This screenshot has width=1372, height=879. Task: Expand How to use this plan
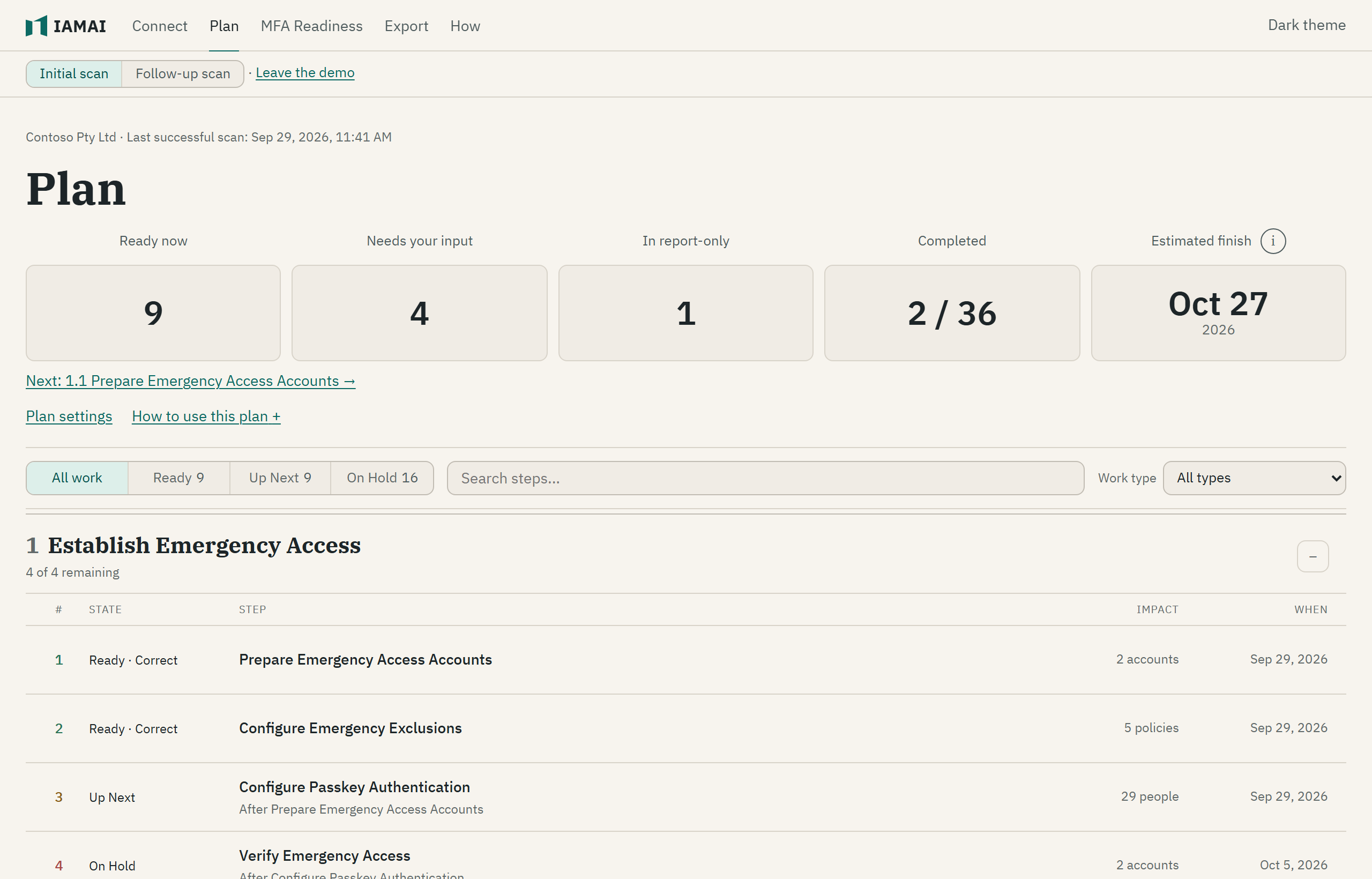pos(206,416)
